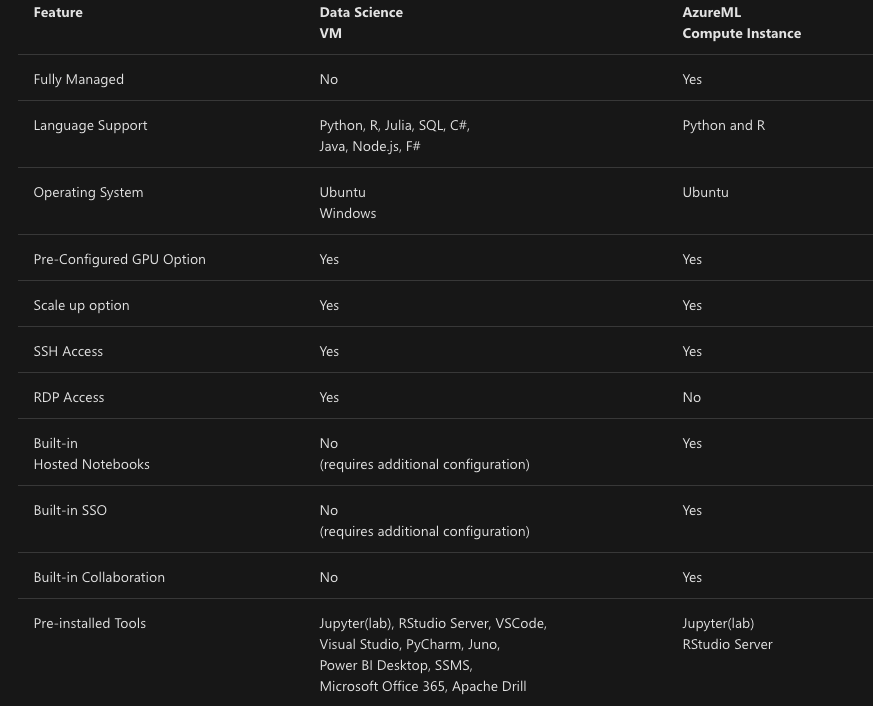Select the RDP Access row label

(68, 397)
